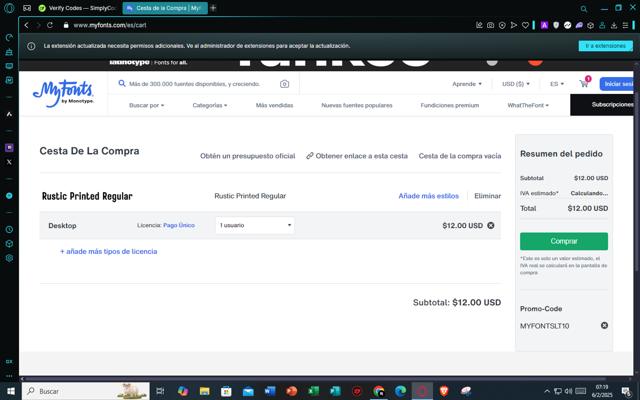The height and width of the screenshot is (400, 640).
Task: Expand the 'Buscar por' menu
Action: (x=147, y=105)
